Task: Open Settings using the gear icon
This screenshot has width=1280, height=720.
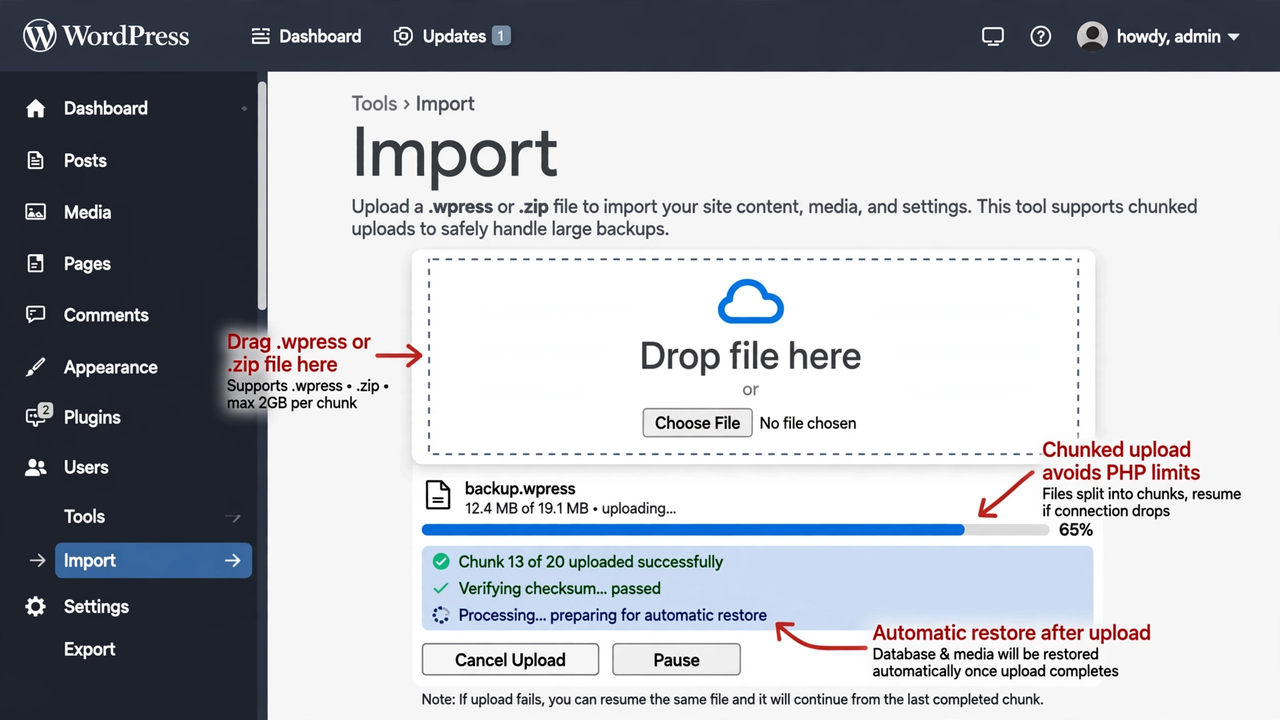Action: [36, 607]
